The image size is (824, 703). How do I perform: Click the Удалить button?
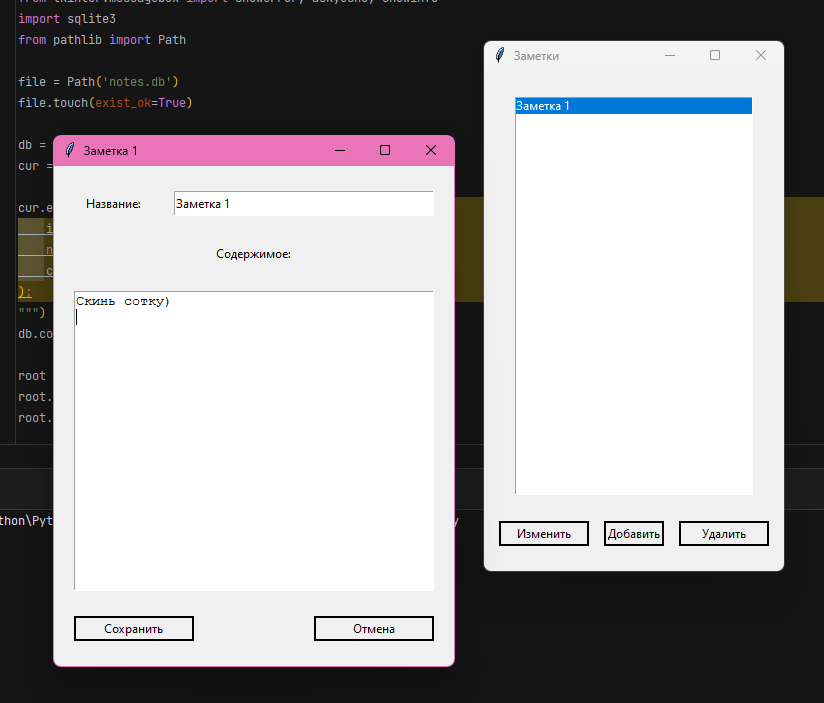(724, 534)
